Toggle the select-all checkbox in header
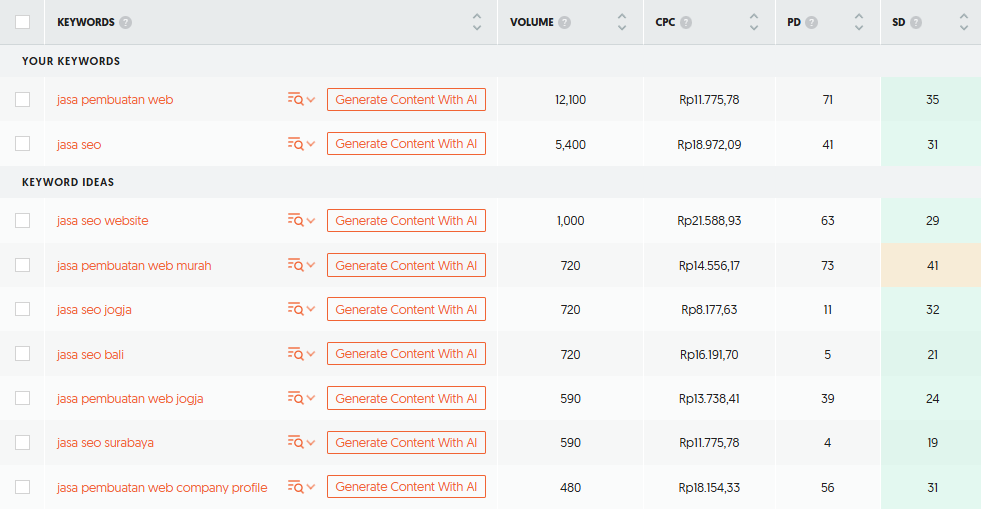 tap(22, 22)
